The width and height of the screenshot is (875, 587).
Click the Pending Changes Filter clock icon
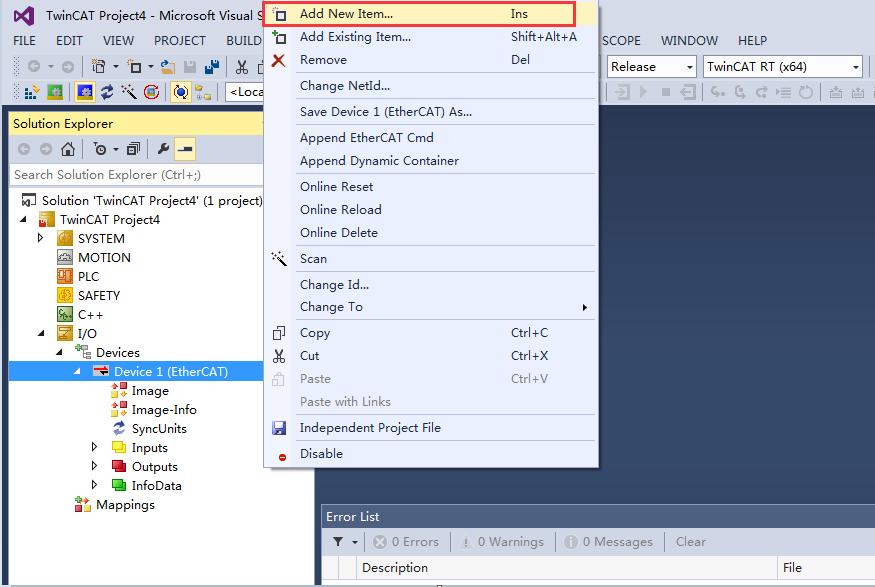click(100, 149)
